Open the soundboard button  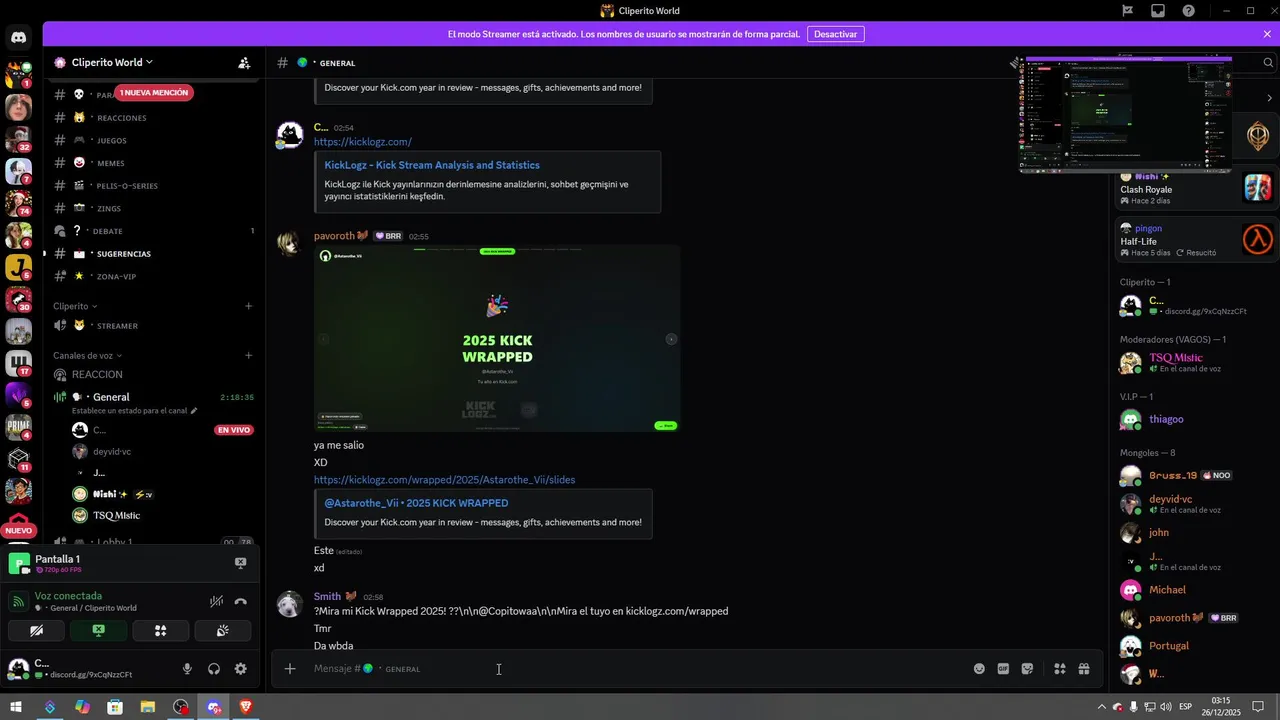(x=222, y=631)
